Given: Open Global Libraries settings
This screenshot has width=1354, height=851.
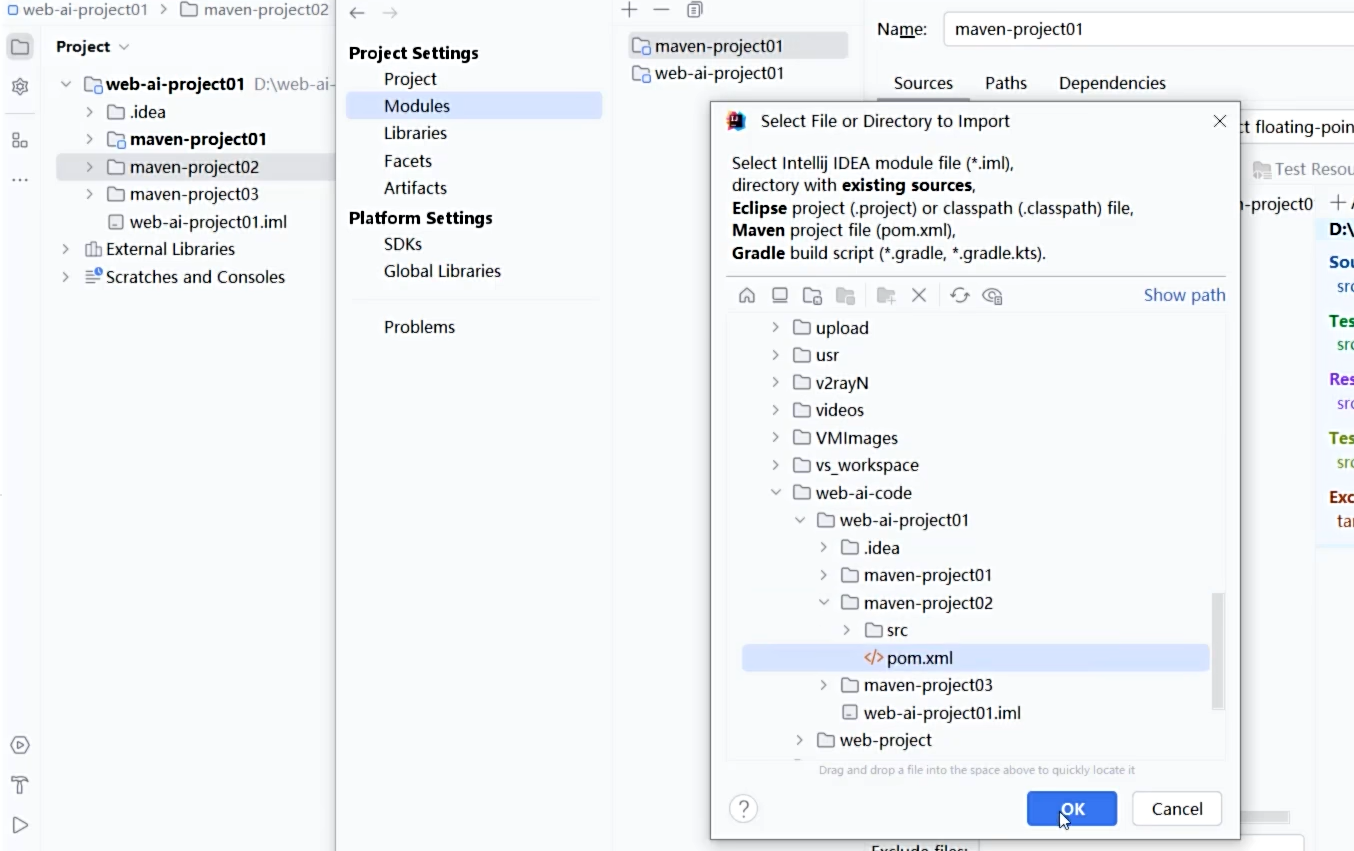Looking at the screenshot, I should [442, 271].
